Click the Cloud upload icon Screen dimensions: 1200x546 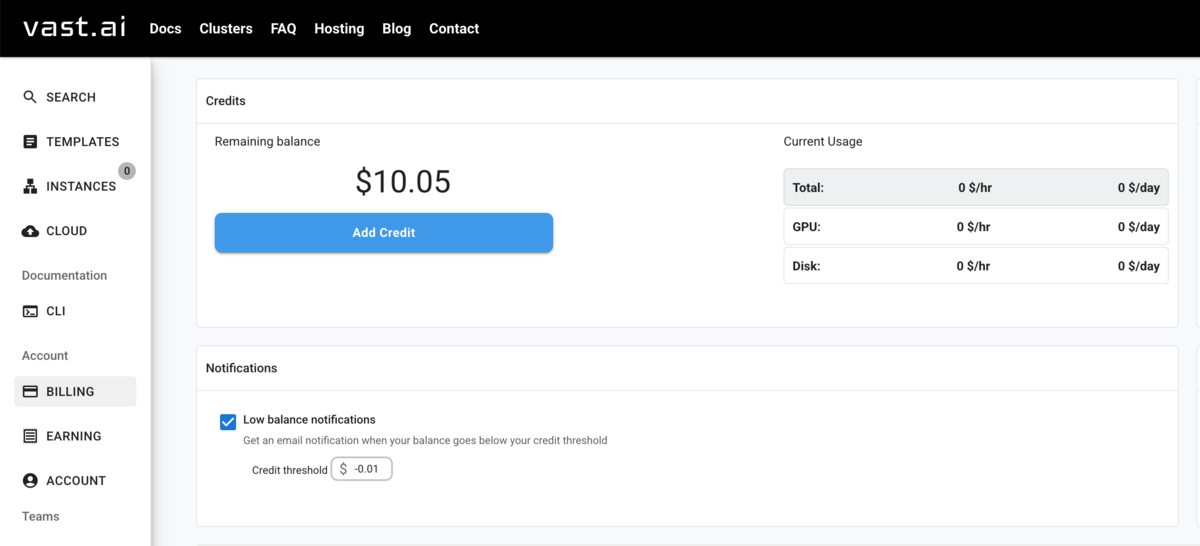(30, 231)
